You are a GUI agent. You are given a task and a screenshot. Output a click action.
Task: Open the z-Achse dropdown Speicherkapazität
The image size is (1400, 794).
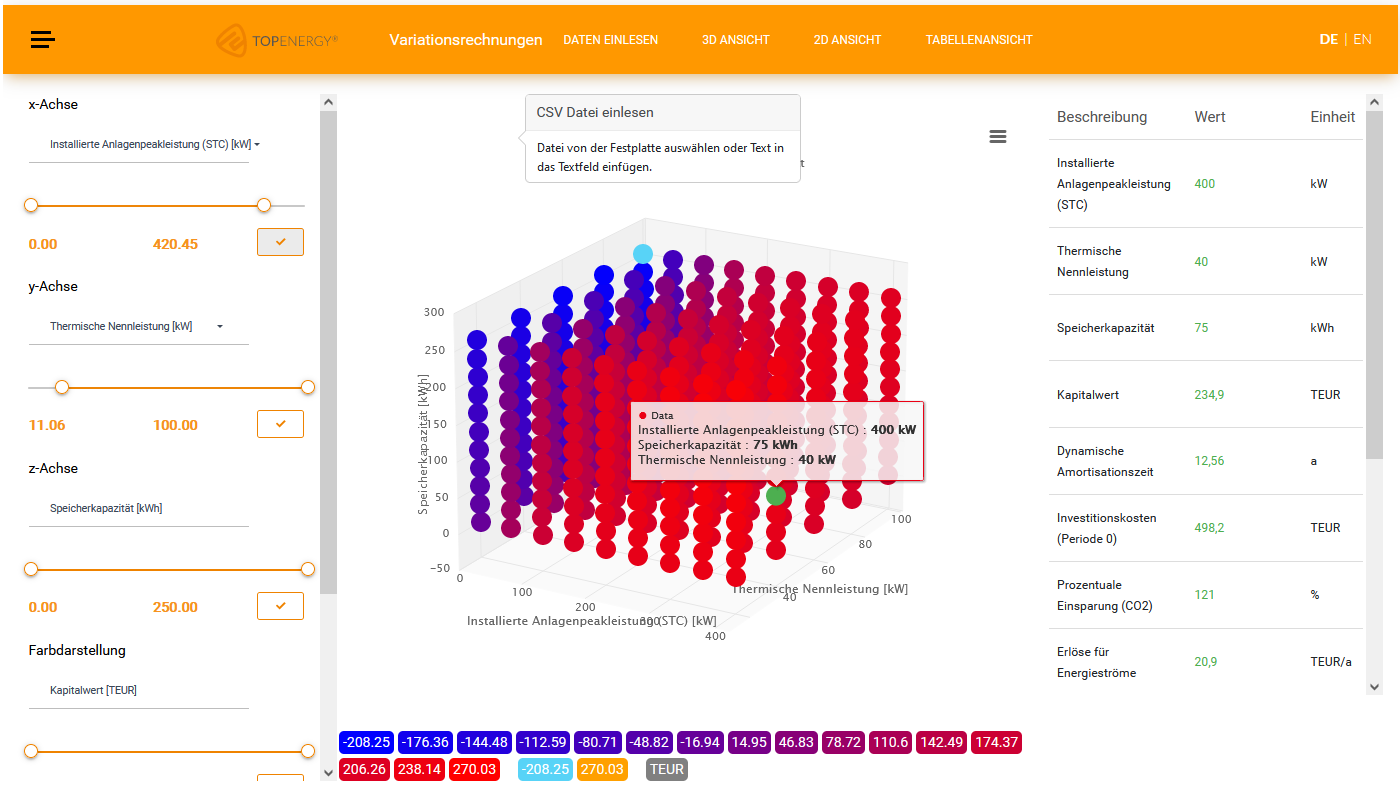(x=139, y=508)
